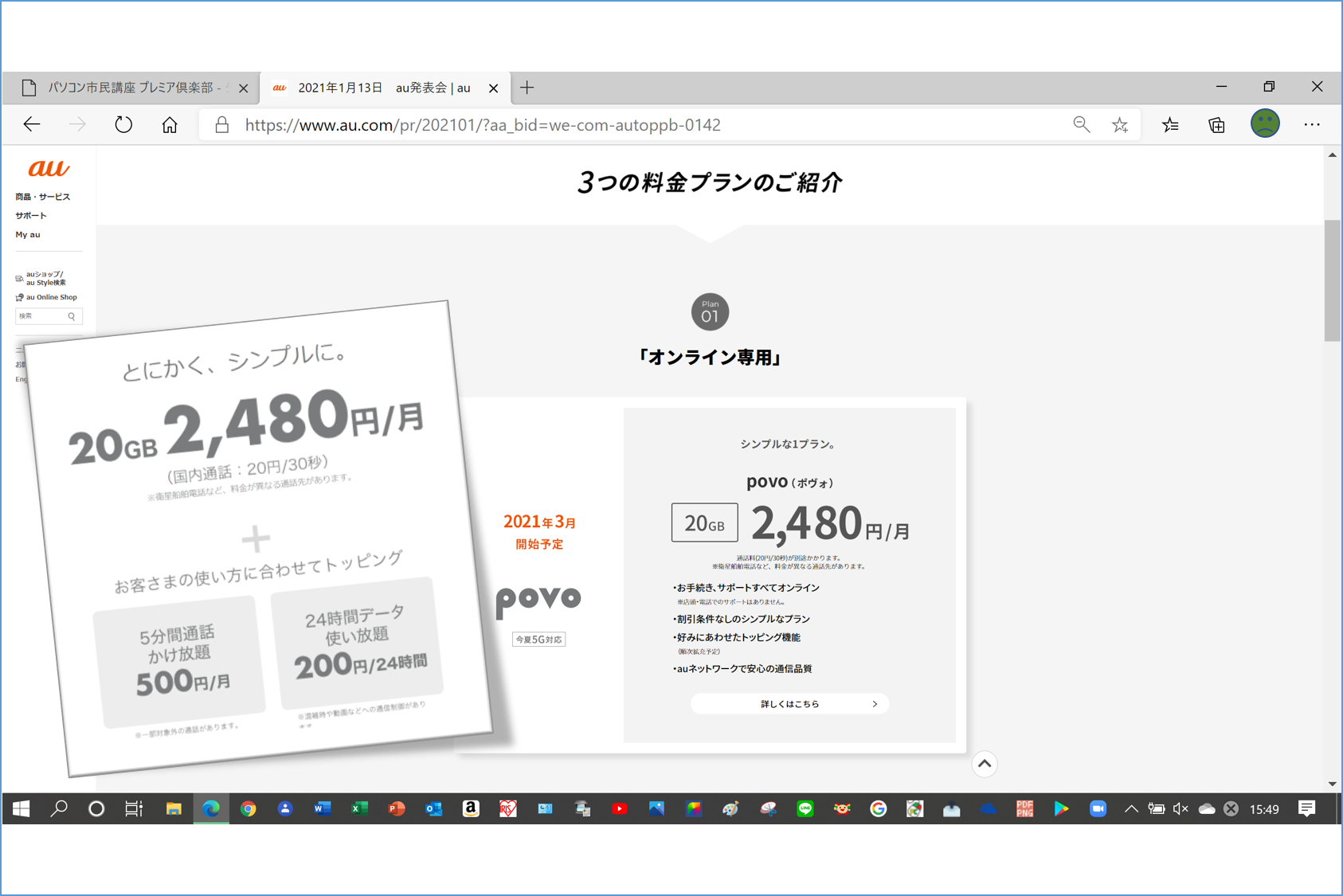This screenshot has width=1343, height=896.
Task: Open YouTube from taskbar
Action: point(620,809)
